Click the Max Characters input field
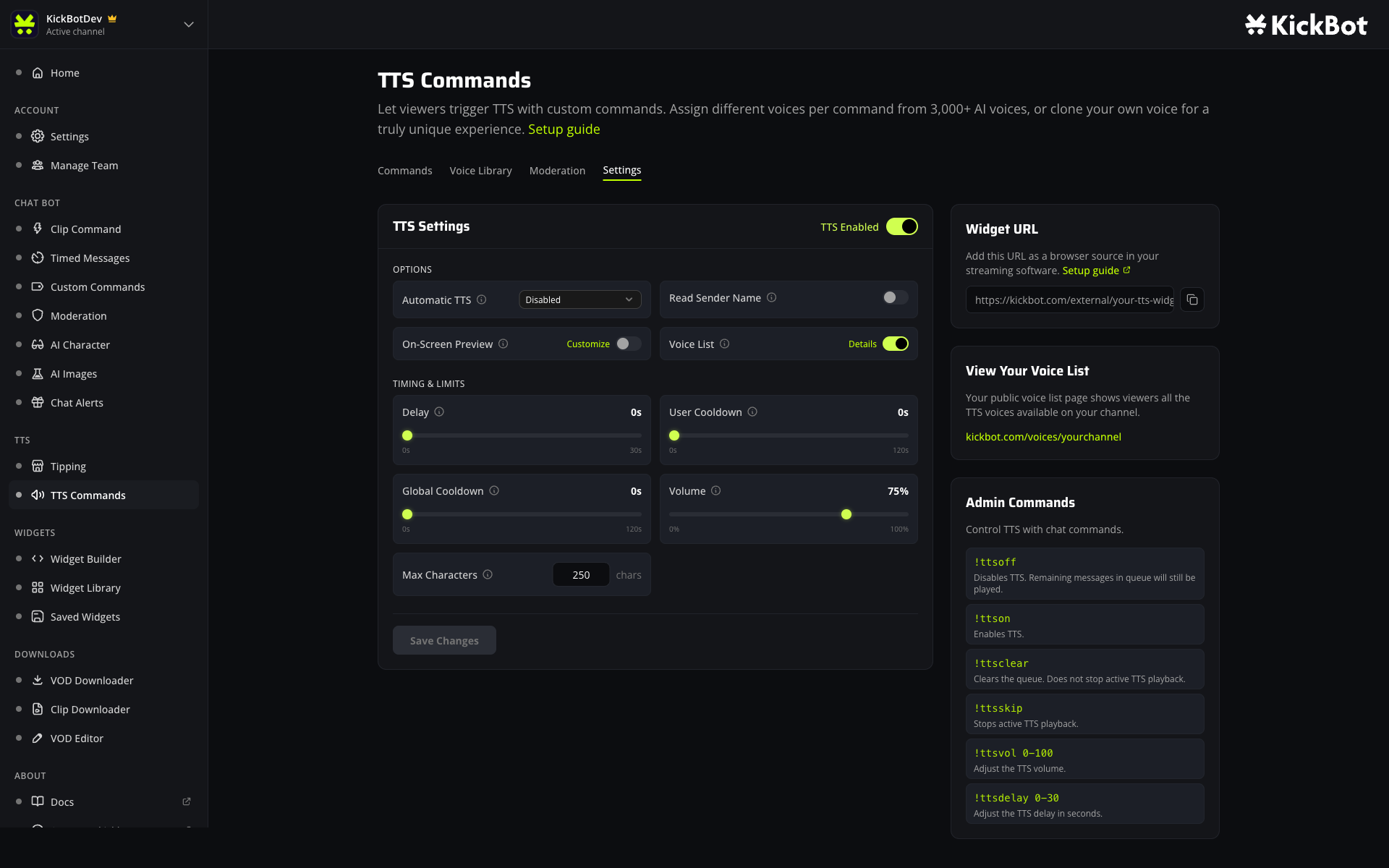 tap(581, 574)
